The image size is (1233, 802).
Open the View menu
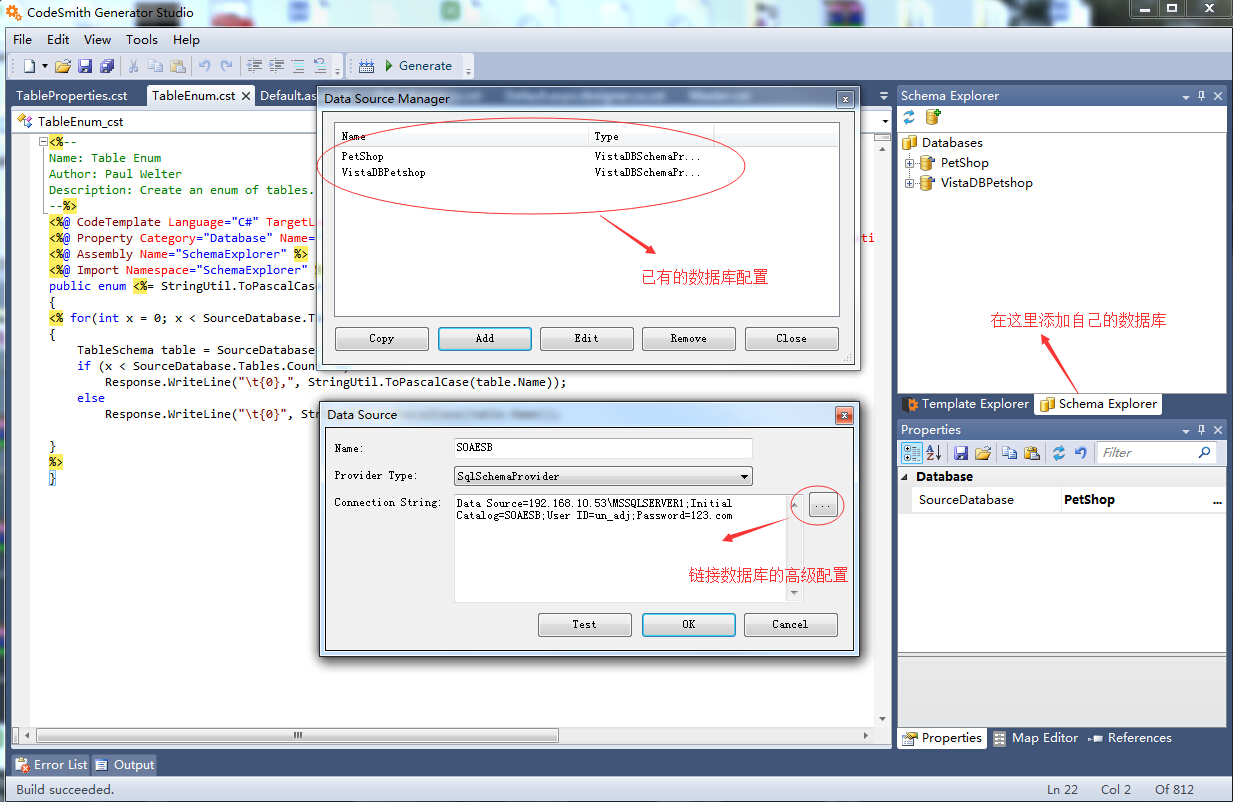97,40
